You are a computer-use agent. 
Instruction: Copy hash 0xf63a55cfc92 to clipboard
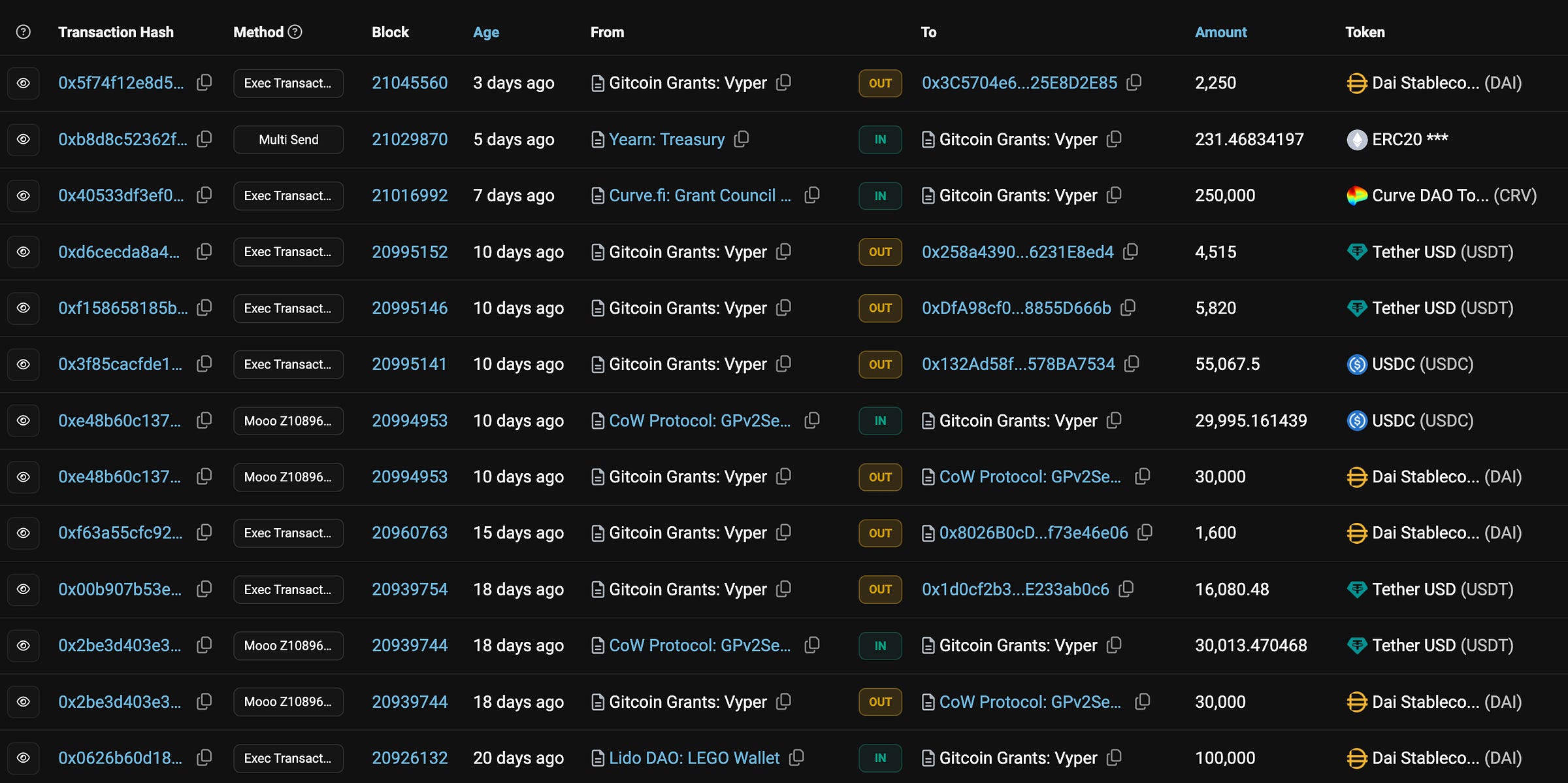[204, 533]
